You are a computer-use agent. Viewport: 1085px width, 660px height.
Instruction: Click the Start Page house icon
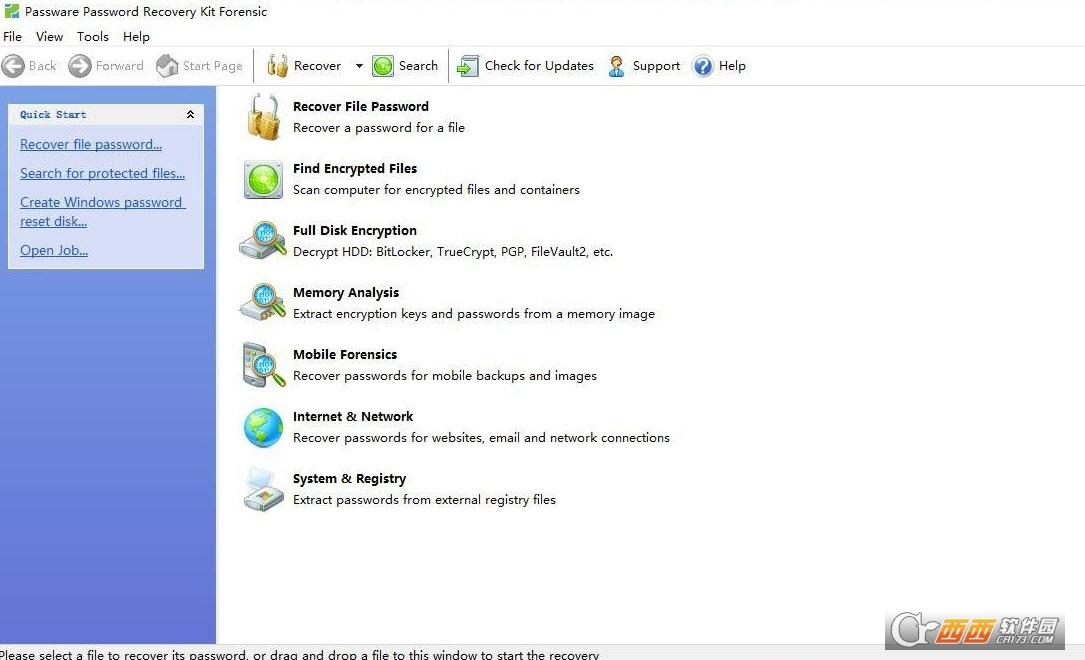pos(167,66)
